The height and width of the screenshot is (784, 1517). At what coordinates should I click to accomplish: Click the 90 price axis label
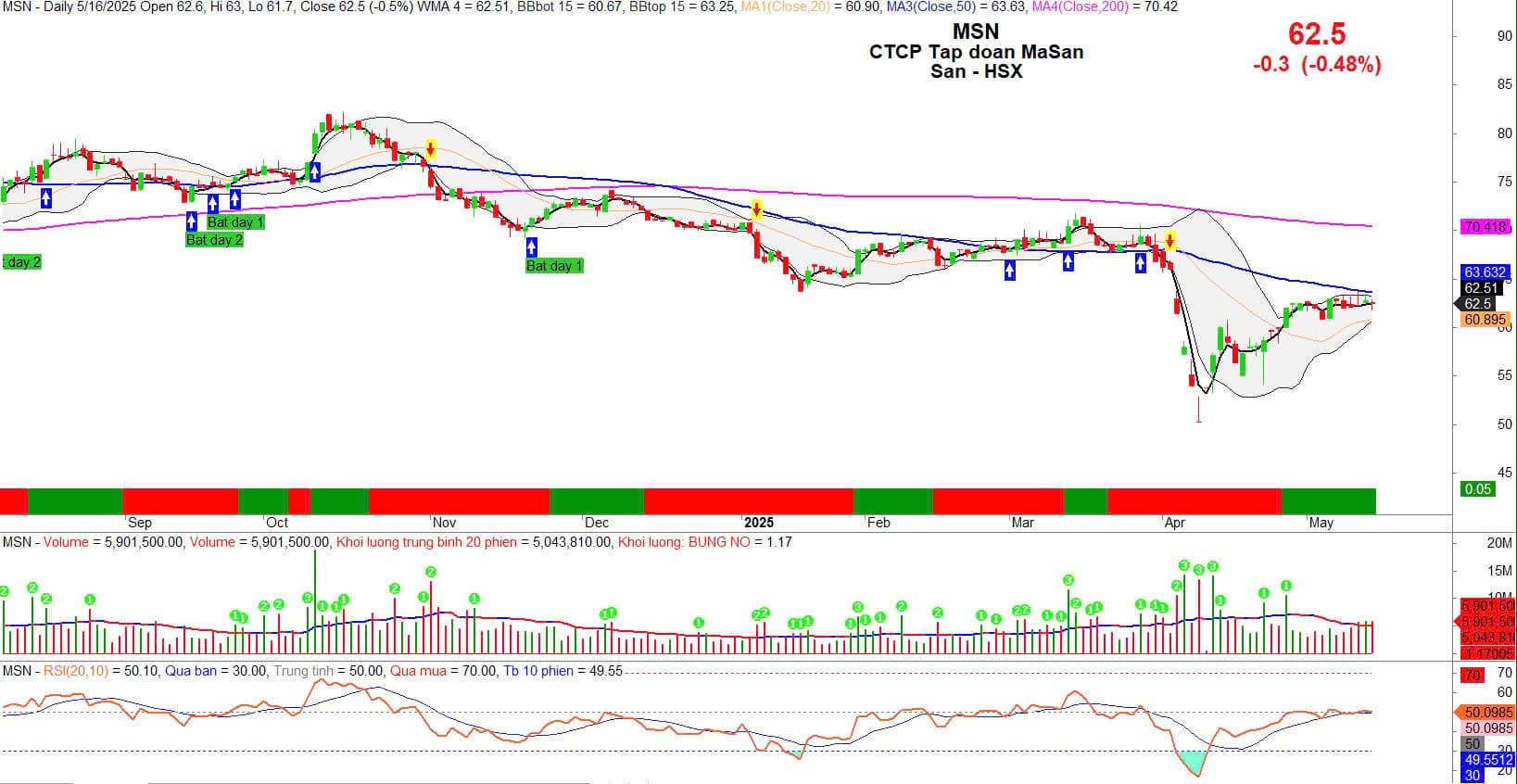pos(1504,36)
